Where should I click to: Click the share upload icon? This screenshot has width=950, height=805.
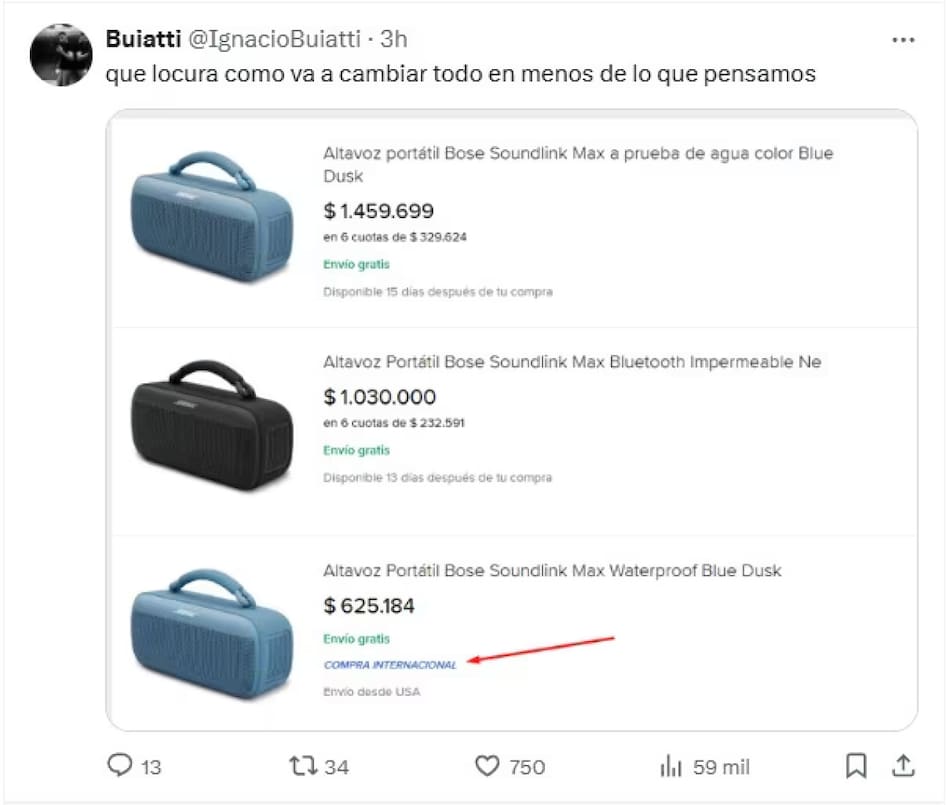pyautogui.click(x=903, y=767)
